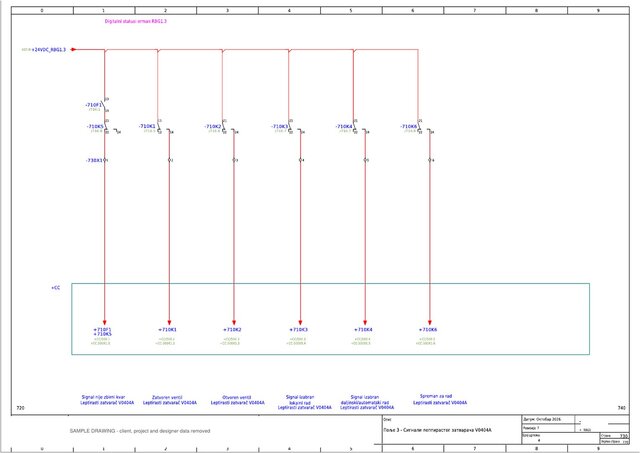Click the red arrowhead above +710K2

pos(234,322)
